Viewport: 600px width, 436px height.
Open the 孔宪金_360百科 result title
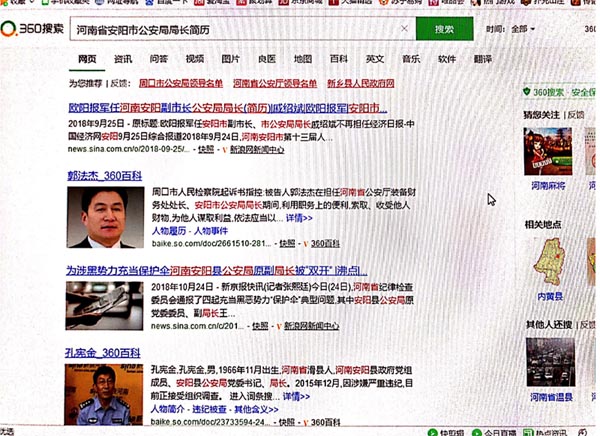point(103,352)
